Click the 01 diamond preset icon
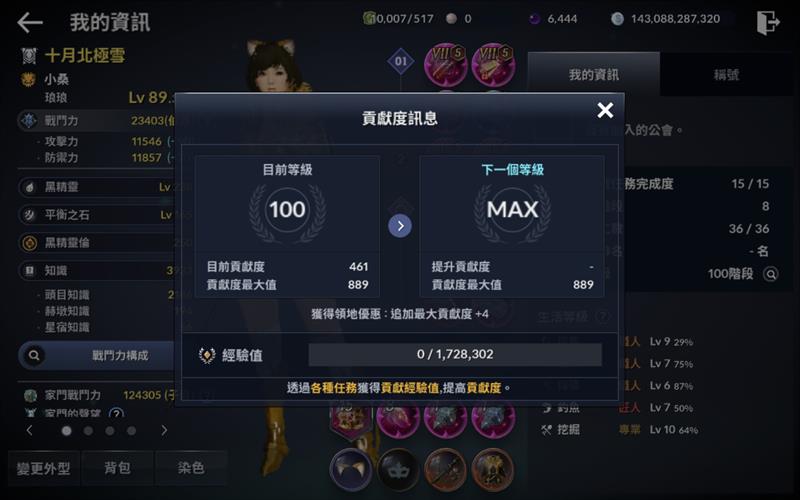Image resolution: width=800 pixels, height=500 pixels. (x=401, y=62)
